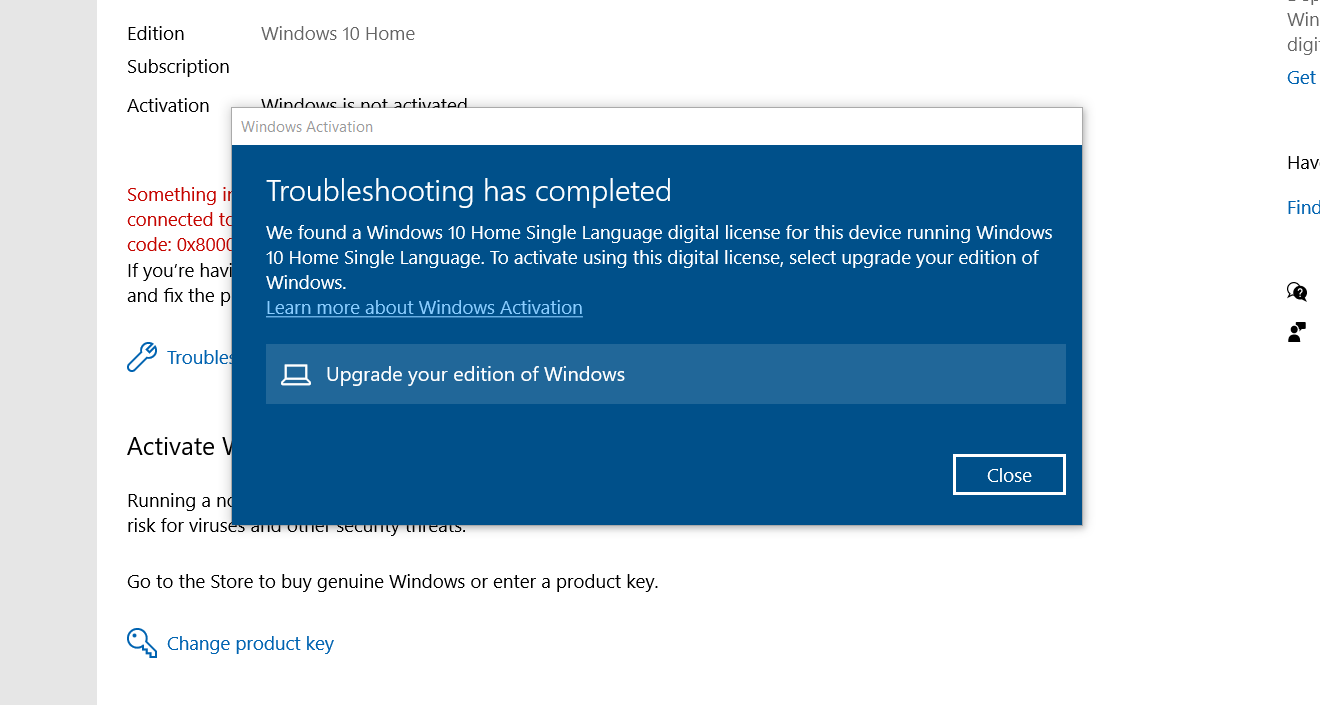This screenshot has width=1320, height=705.
Task: Click the key icon next to Change product key
Action: click(142, 643)
